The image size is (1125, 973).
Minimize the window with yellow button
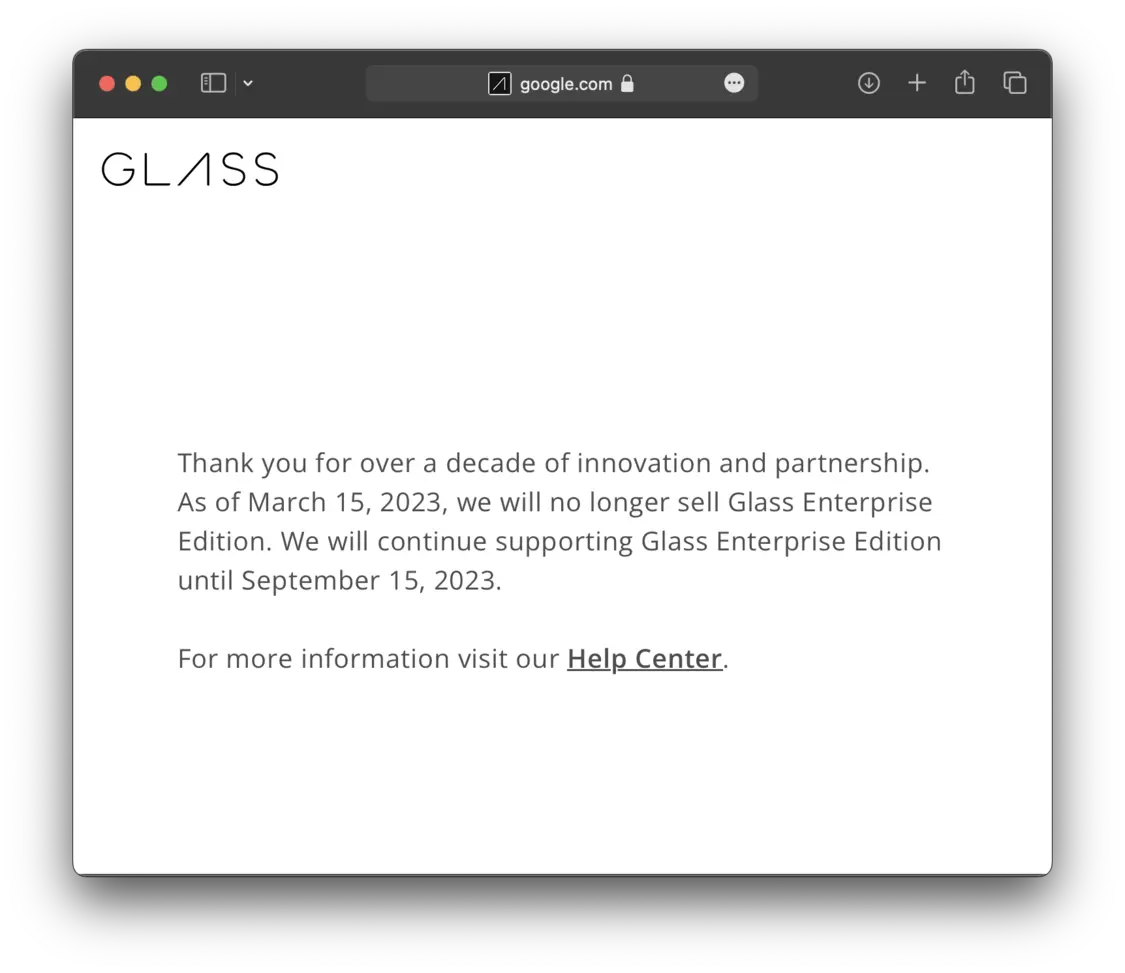(133, 83)
